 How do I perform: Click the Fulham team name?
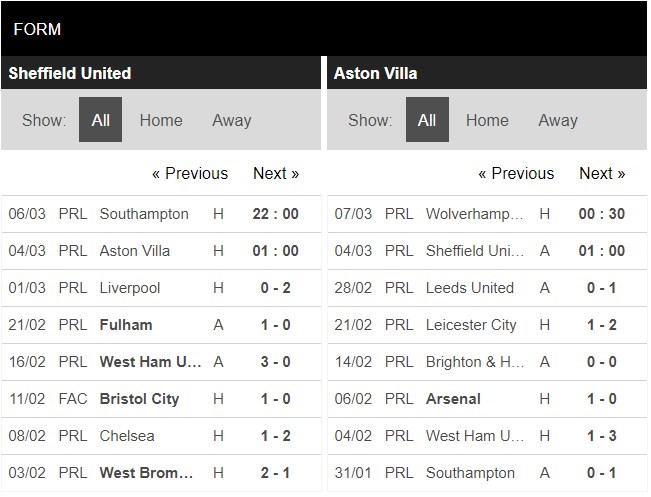click(126, 325)
